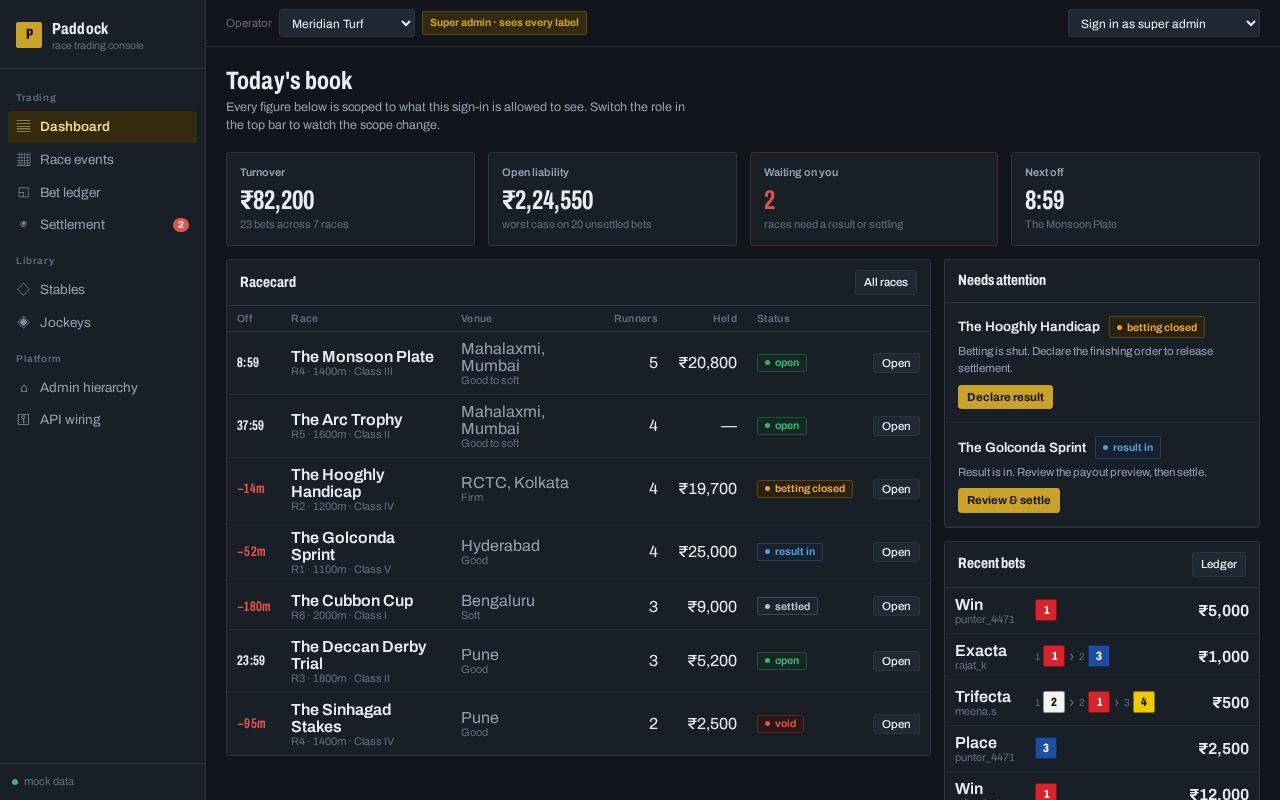This screenshot has height=800, width=1280.
Task: Open The Deccan Derby Trial race
Action: (x=896, y=661)
